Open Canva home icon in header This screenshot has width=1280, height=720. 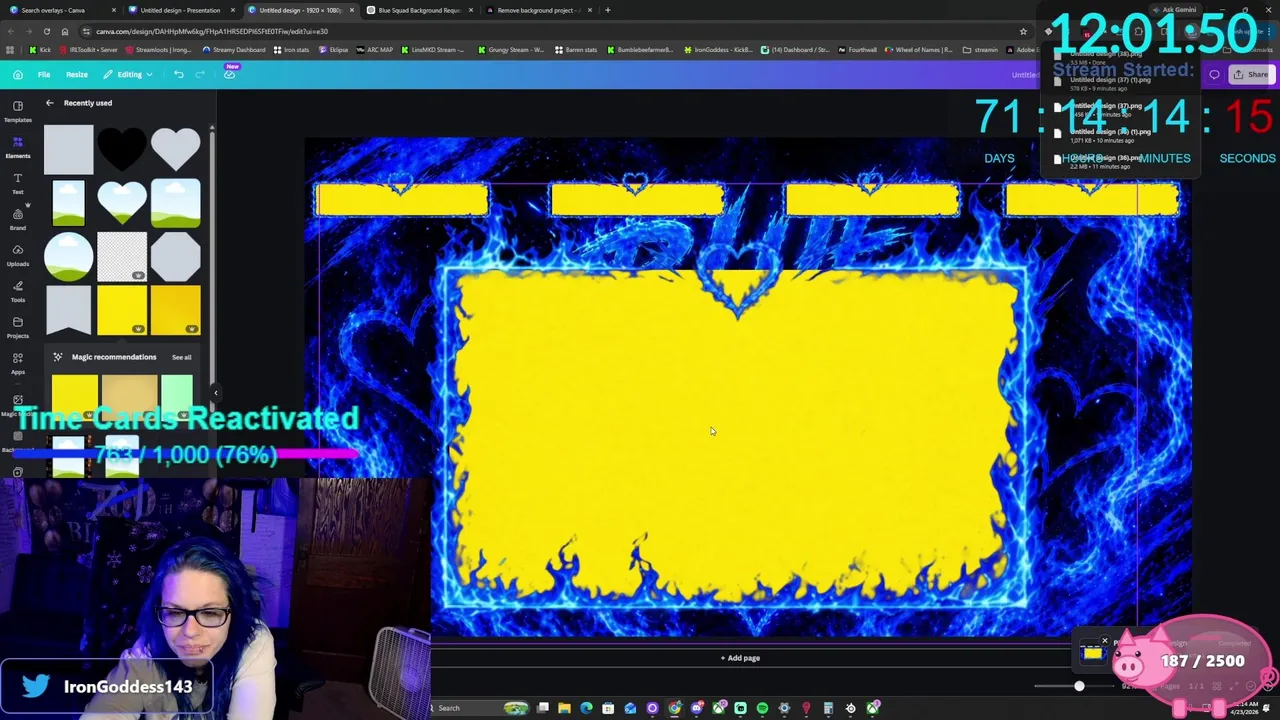pyautogui.click(x=18, y=74)
